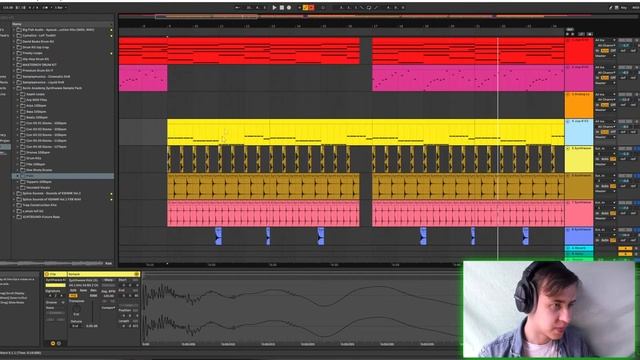The image size is (640, 360).
Task: Open Ext. In dropdown on yellow track 5
Action: 605,149
